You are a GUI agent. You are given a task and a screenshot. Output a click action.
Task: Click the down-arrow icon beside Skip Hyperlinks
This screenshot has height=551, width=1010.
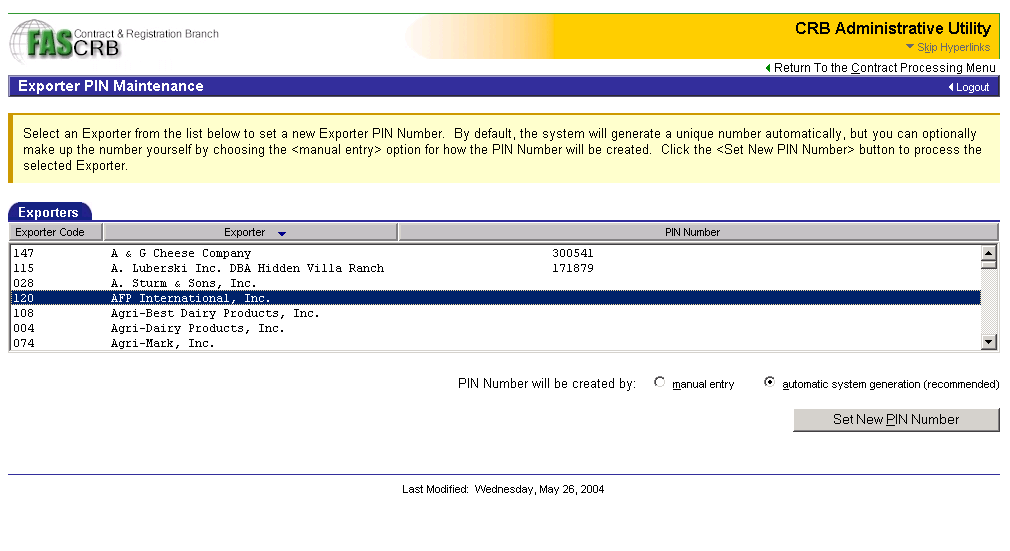[x=910, y=46]
